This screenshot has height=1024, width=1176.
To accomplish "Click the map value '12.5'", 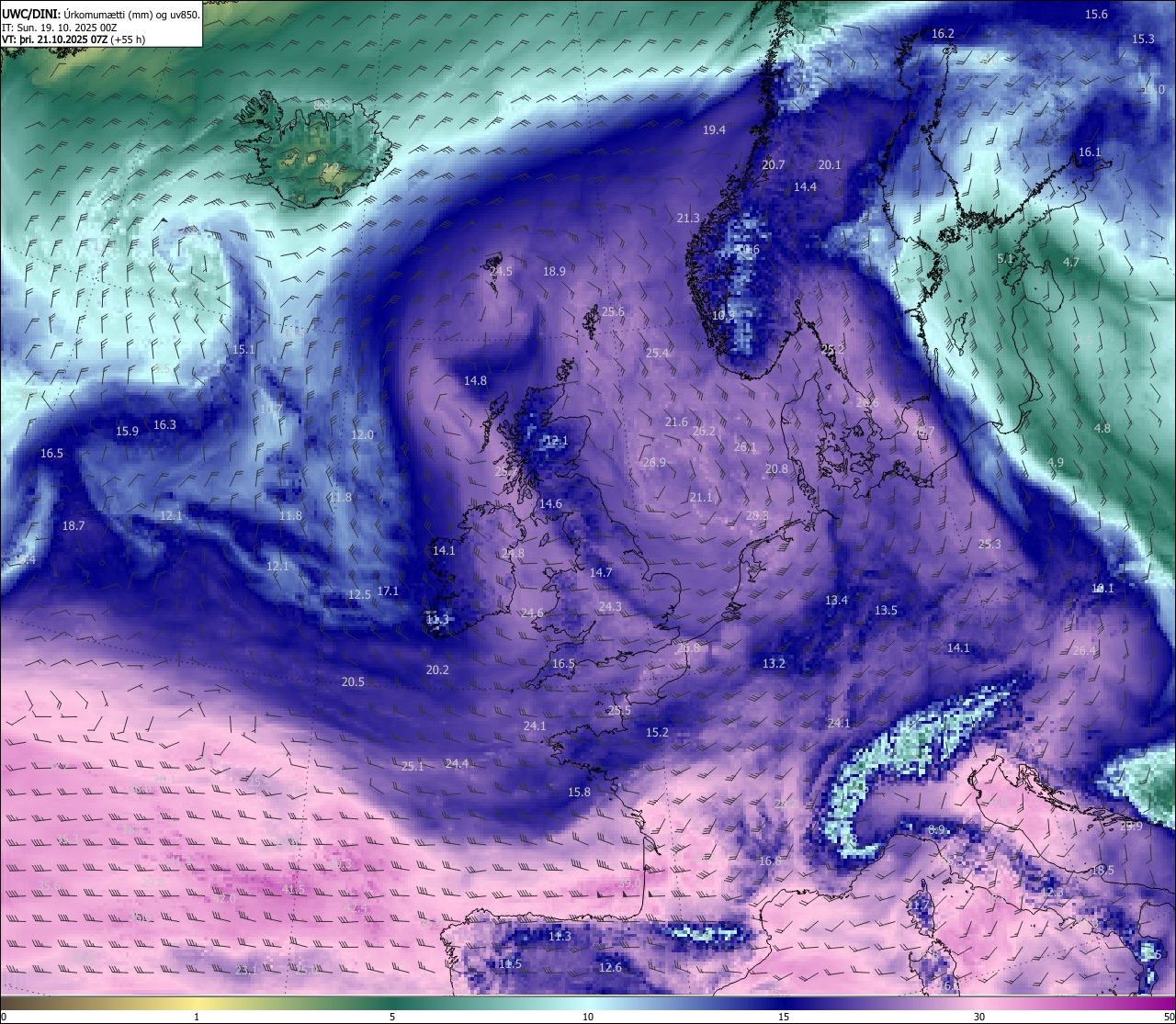I will click(x=359, y=594).
